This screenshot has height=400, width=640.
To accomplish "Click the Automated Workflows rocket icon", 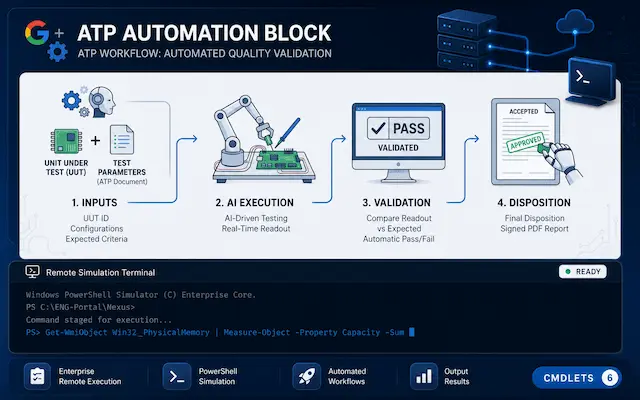I will click(x=306, y=376).
